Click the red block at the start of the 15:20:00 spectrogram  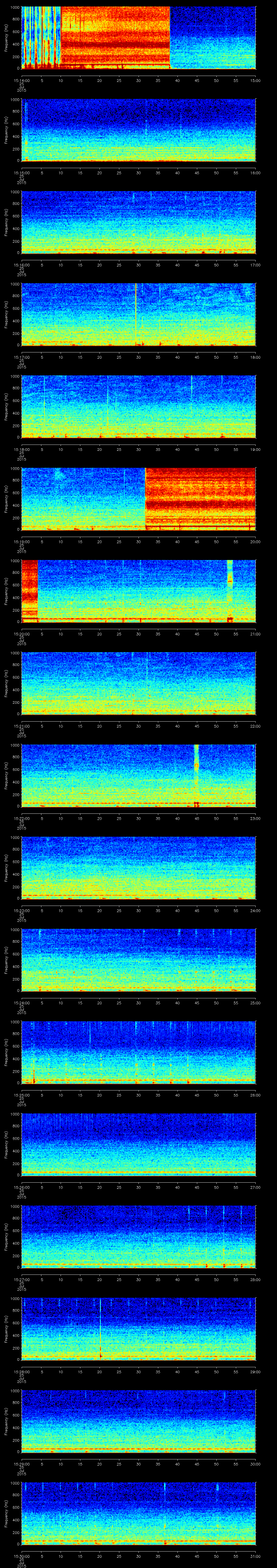(30, 591)
